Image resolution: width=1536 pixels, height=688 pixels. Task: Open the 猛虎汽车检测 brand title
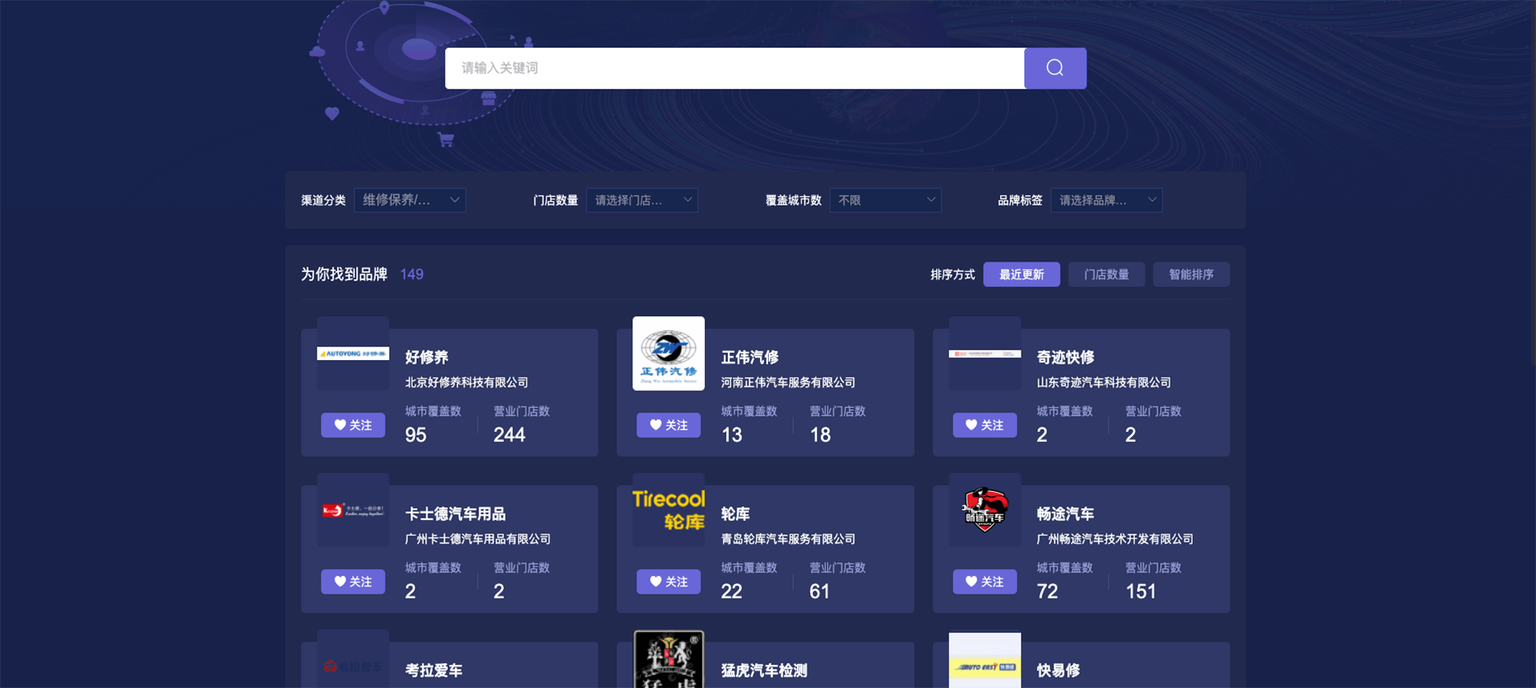click(x=764, y=670)
